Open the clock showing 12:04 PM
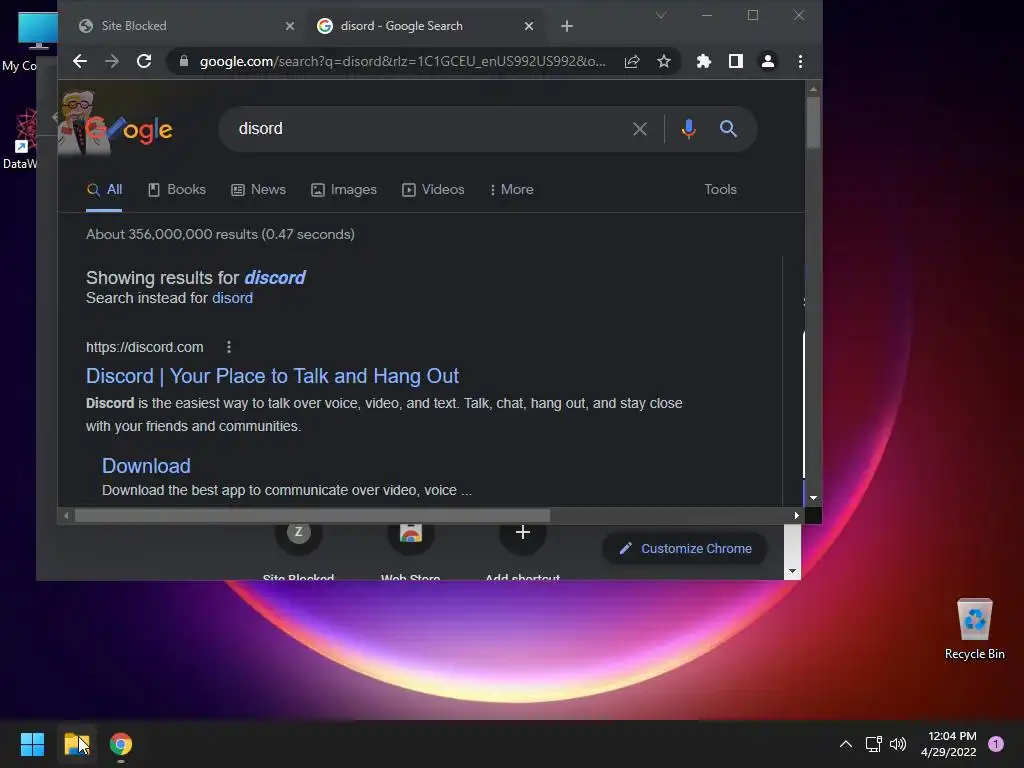1024x768 pixels. coord(949,744)
